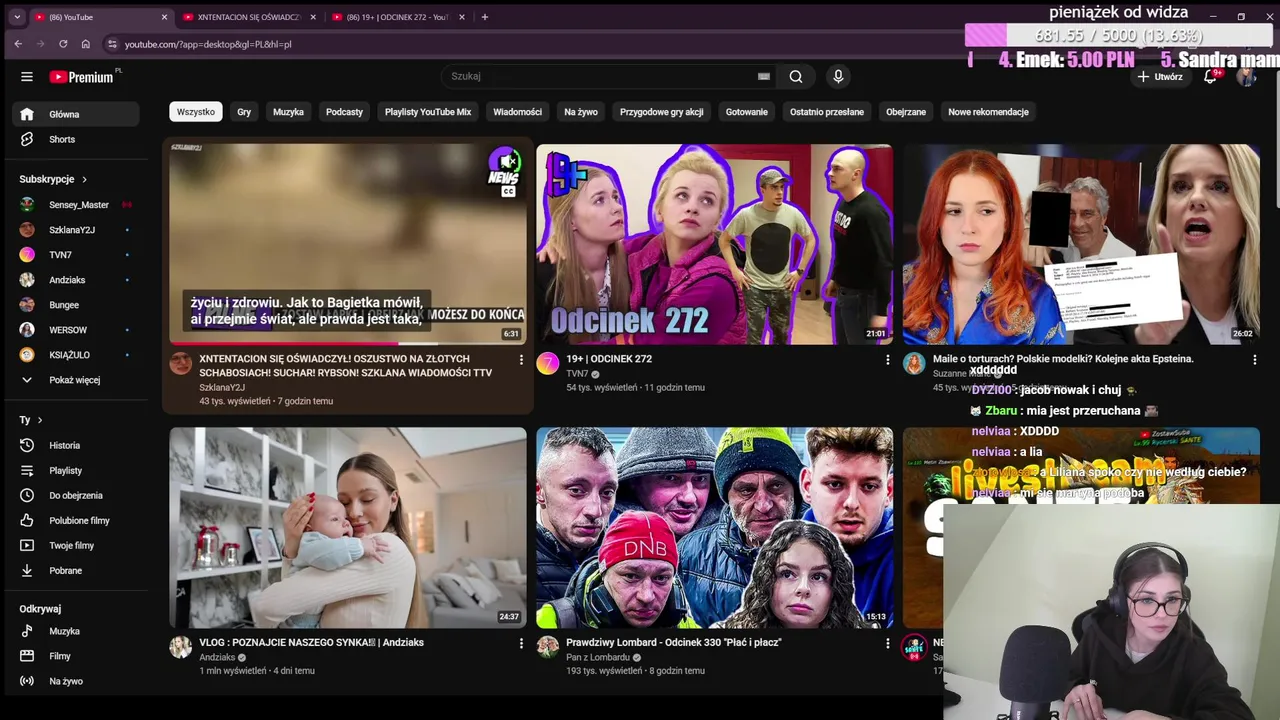Expand Pokaż więcej subscriptions
This screenshot has width=1280, height=720.
76,380
